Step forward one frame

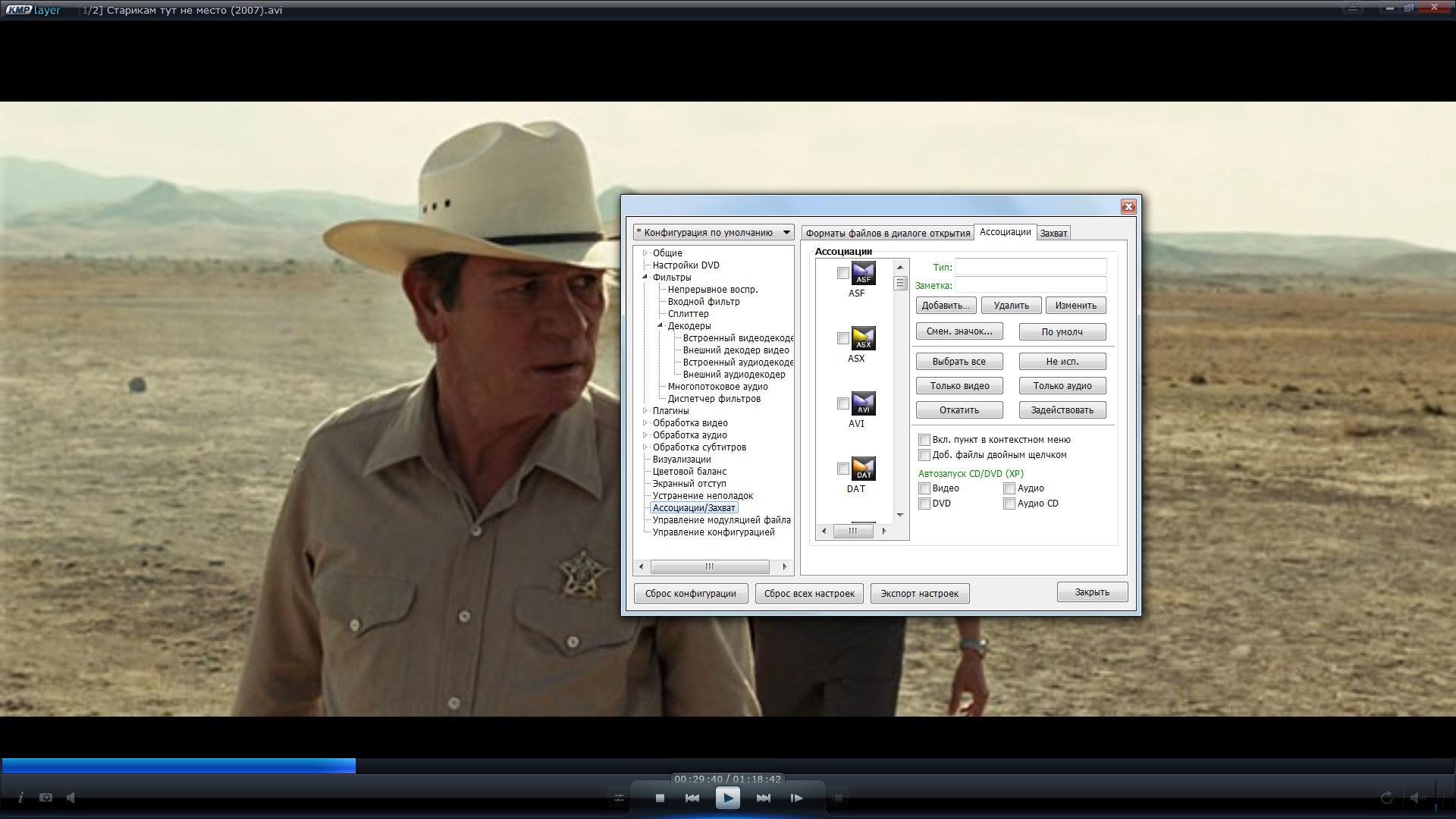[796, 798]
